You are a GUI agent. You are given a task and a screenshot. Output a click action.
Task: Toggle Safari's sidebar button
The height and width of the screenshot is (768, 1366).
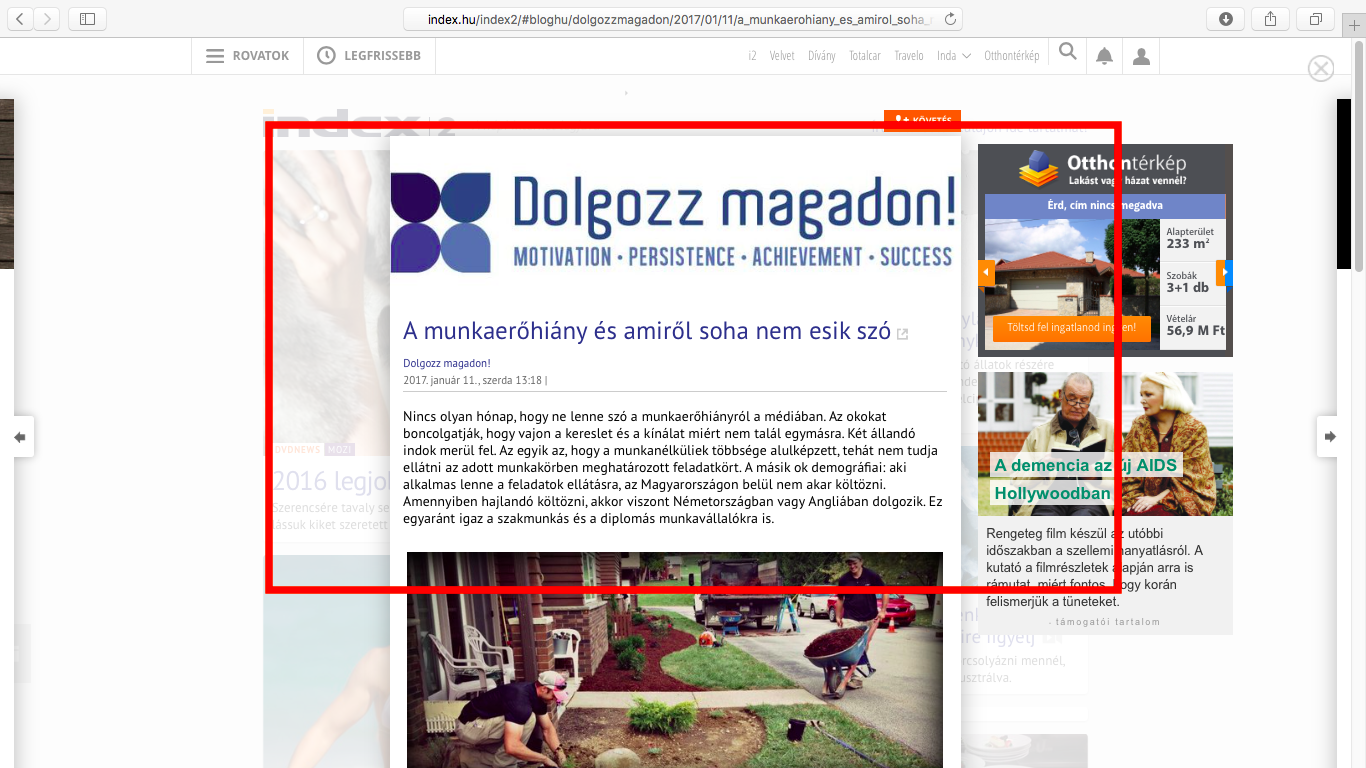tap(88, 18)
